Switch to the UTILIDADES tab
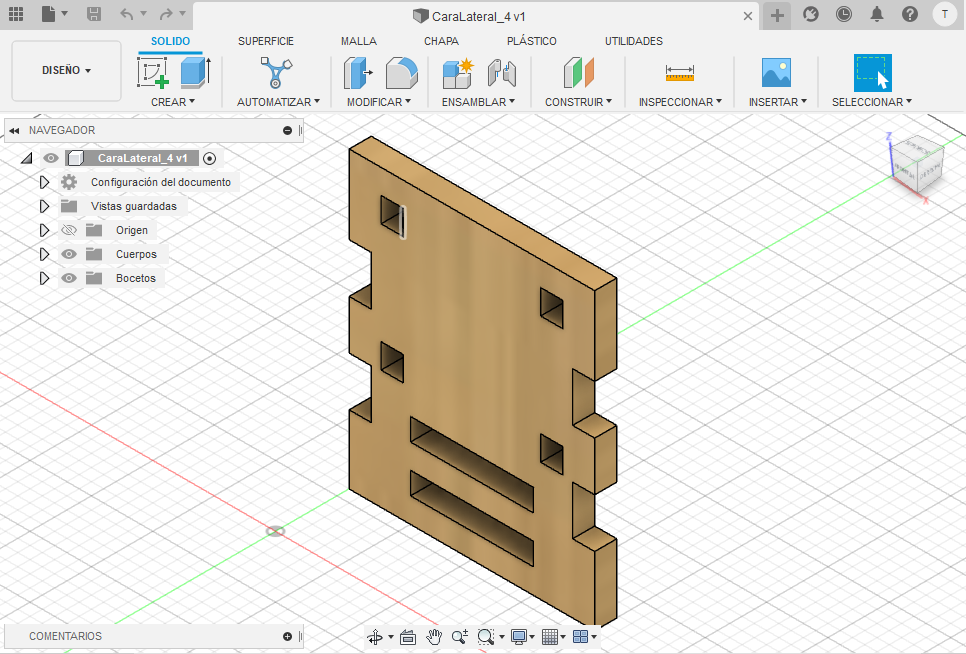 pyautogui.click(x=633, y=41)
